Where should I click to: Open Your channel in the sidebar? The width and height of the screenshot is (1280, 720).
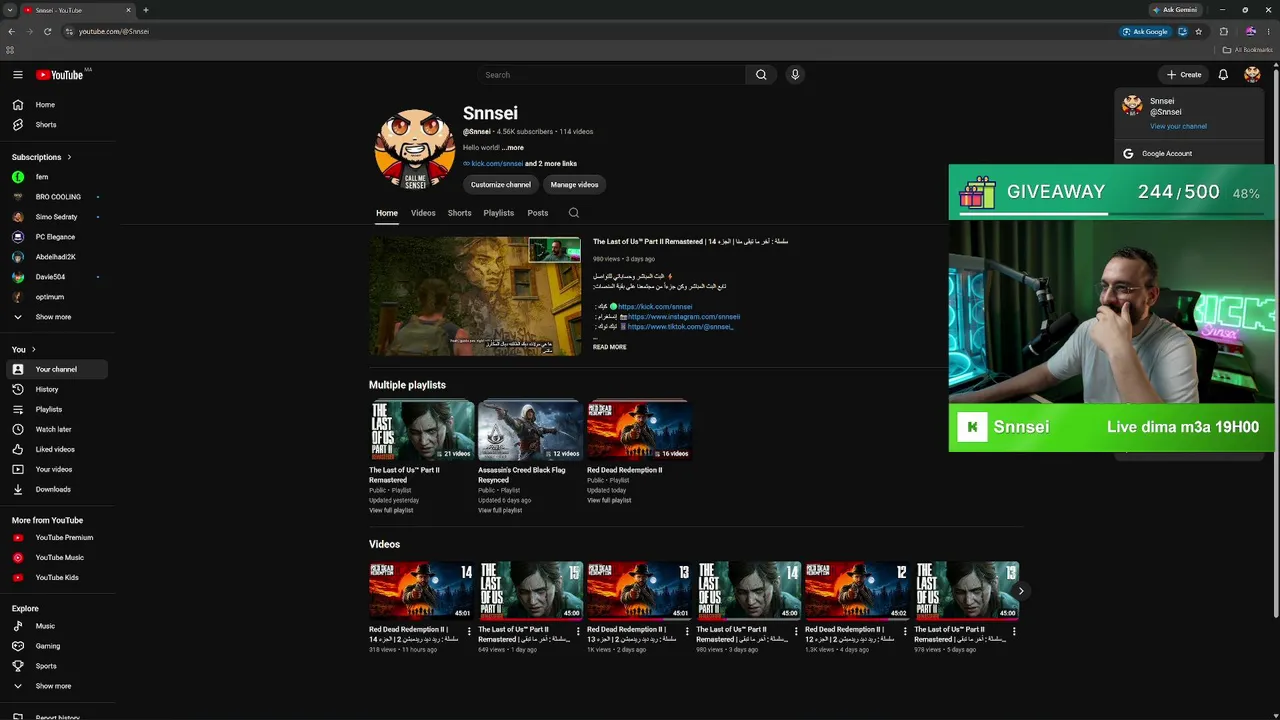pyautogui.click(x=56, y=369)
